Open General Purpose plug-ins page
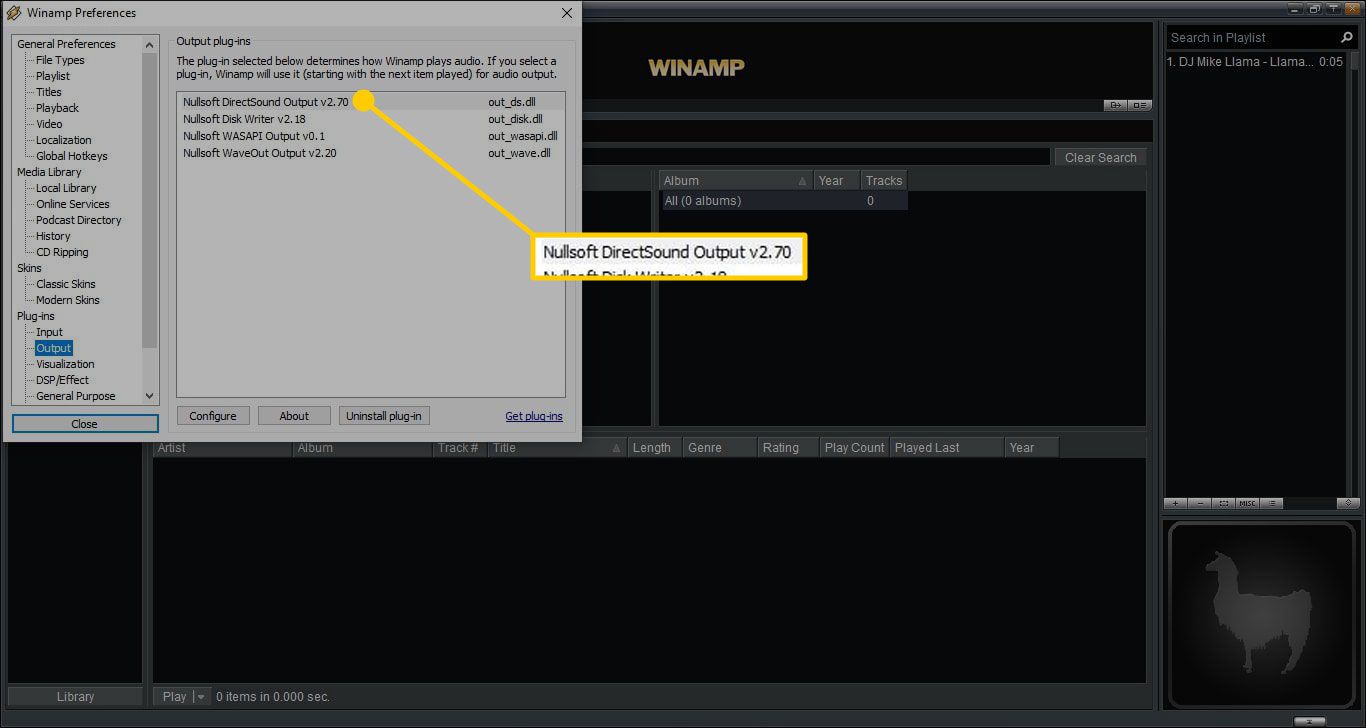1366x728 pixels. 76,396
